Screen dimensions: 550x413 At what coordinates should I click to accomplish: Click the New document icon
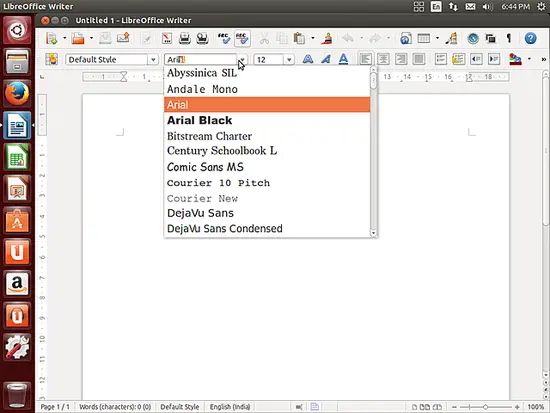pyautogui.click(x=52, y=38)
